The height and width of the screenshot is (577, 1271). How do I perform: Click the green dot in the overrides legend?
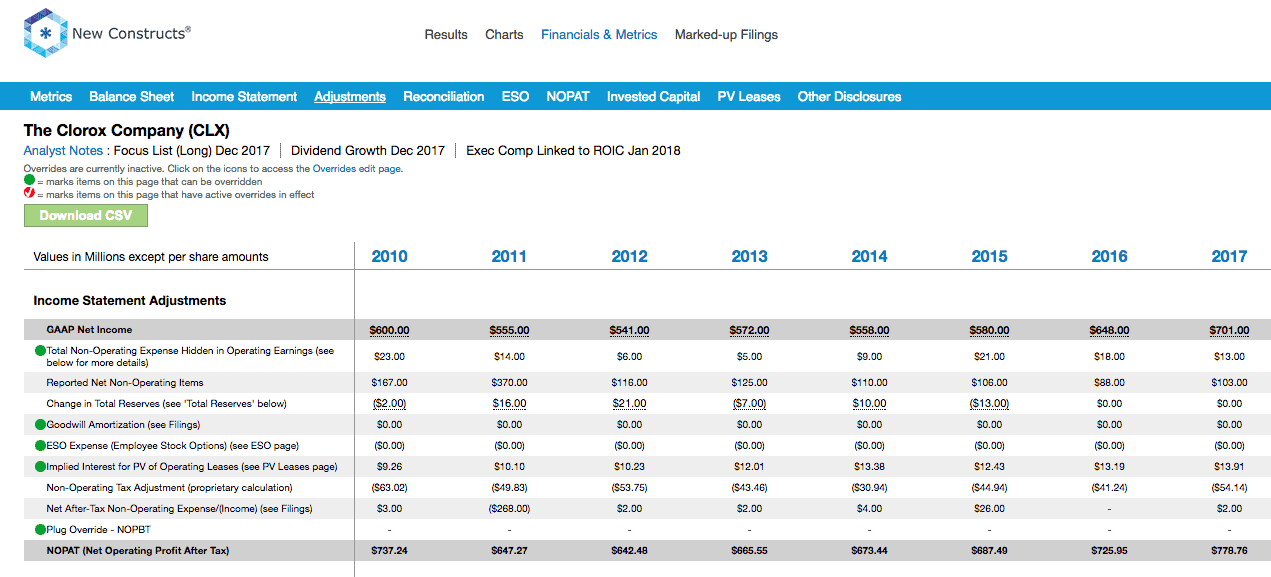point(29,182)
